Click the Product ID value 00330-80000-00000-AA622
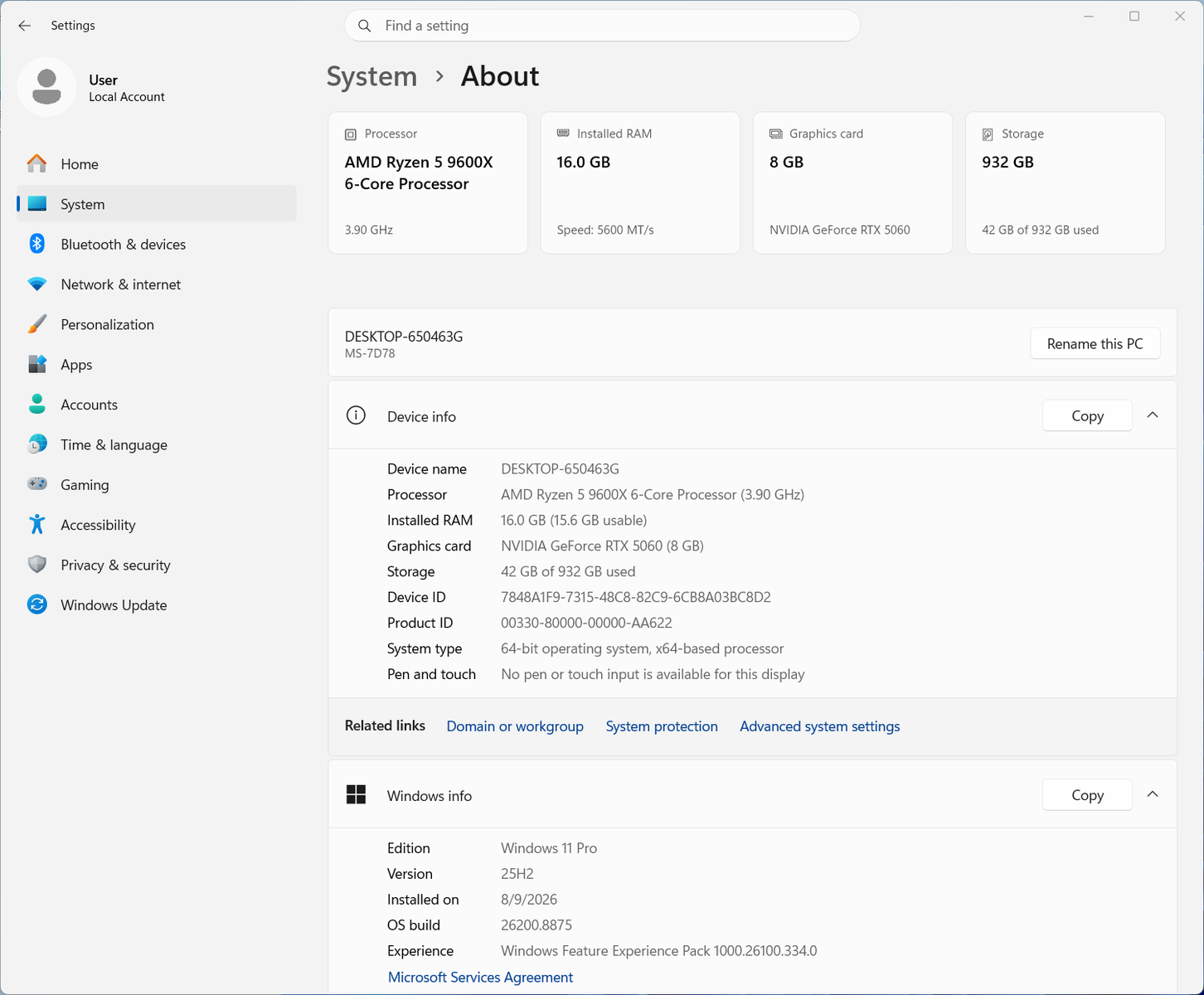 click(x=586, y=623)
